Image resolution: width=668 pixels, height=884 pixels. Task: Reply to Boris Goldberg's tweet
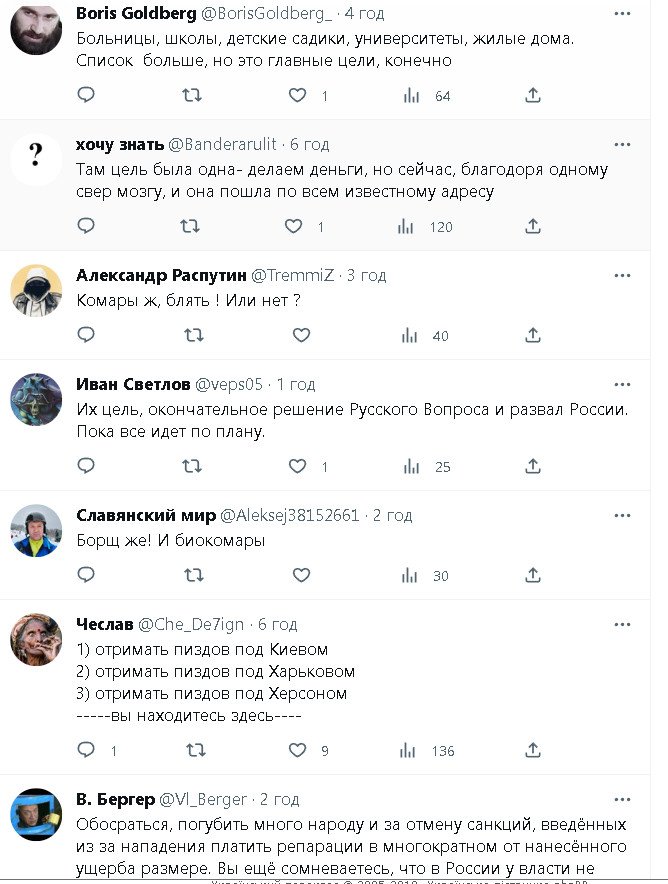[x=86, y=95]
